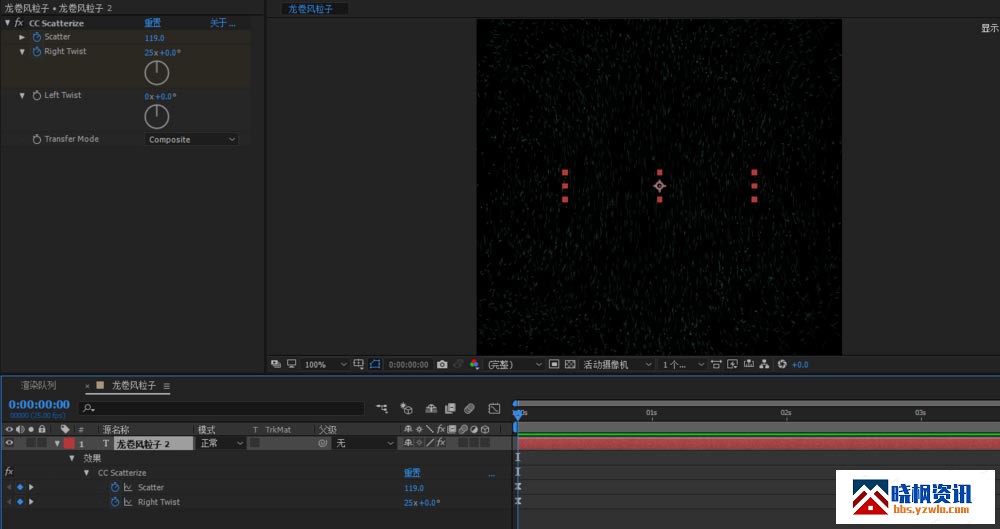This screenshot has width=1000, height=529.
Task: Enable motion blur switch on layer 1
Action: (x=463, y=443)
